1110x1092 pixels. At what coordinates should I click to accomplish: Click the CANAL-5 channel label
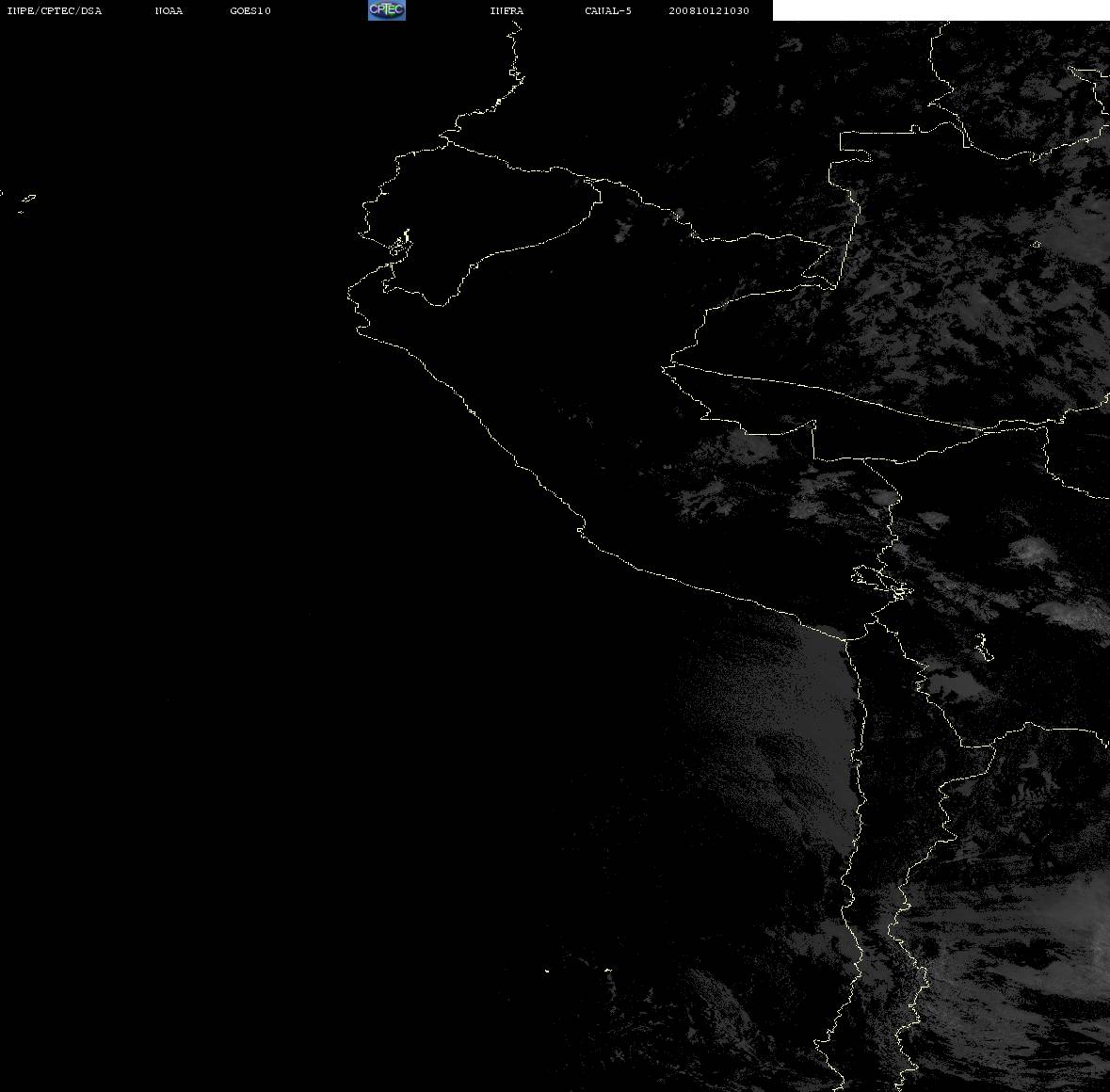coord(608,10)
